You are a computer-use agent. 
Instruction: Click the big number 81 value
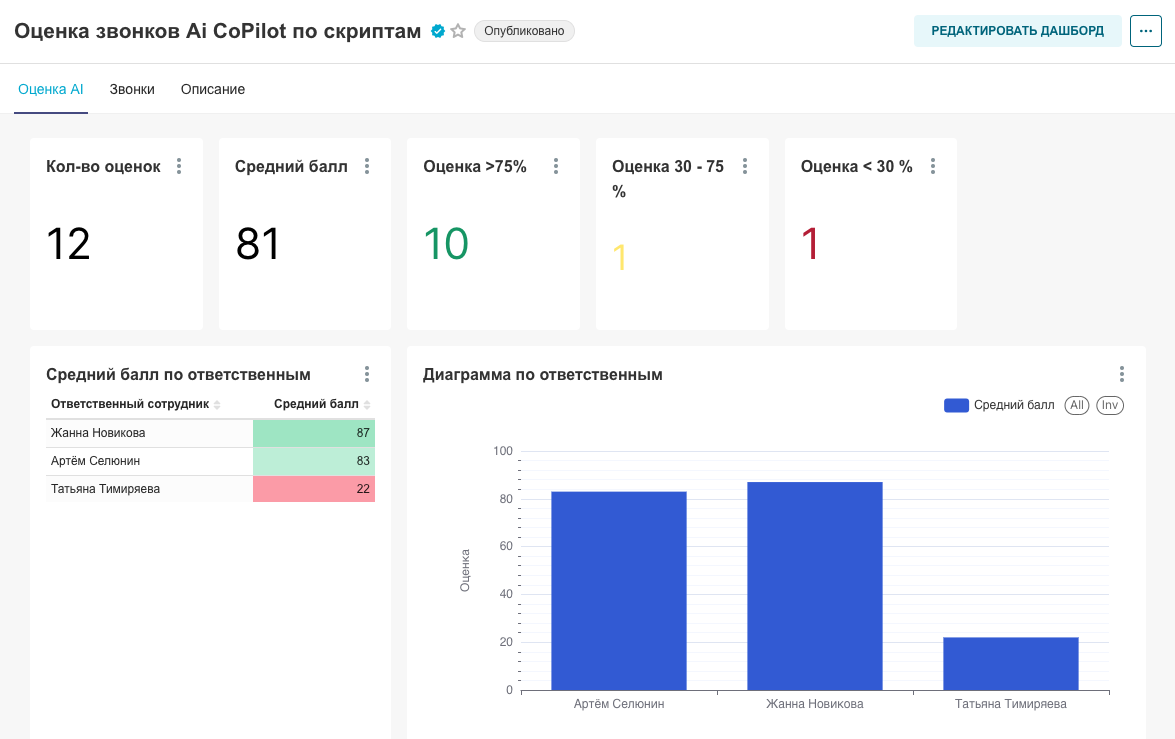(x=258, y=244)
